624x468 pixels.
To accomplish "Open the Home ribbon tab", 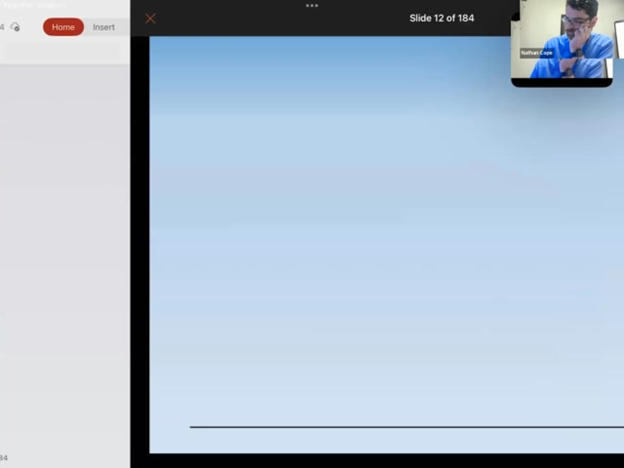I will [x=63, y=27].
